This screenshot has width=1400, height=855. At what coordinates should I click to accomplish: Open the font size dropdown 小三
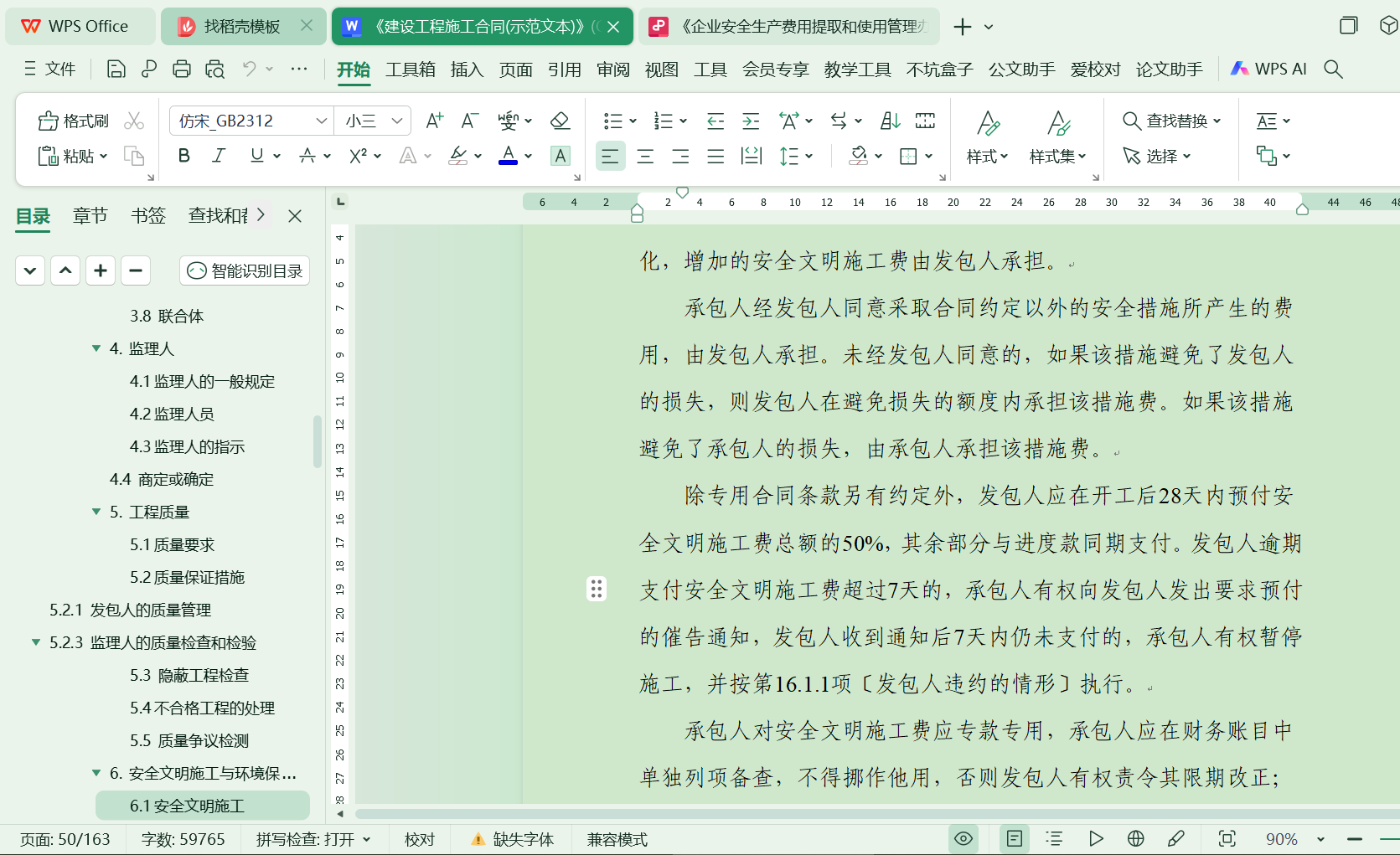click(397, 121)
